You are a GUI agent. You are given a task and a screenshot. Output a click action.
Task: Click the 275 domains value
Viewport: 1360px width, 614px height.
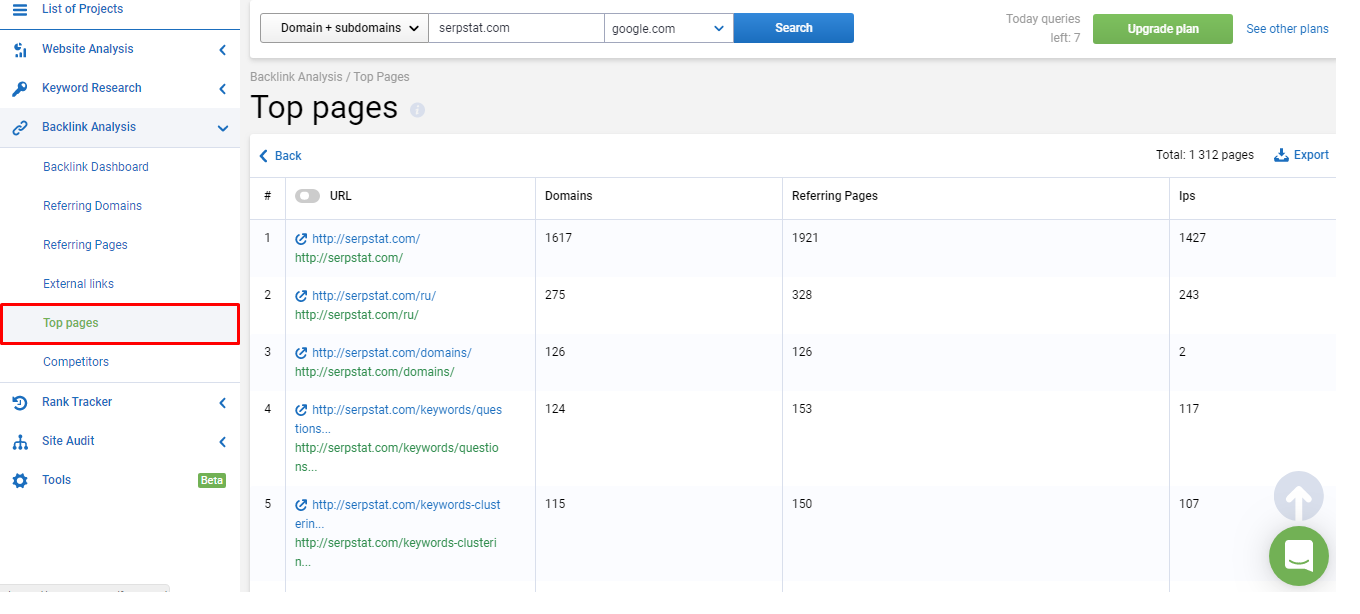click(x=555, y=295)
